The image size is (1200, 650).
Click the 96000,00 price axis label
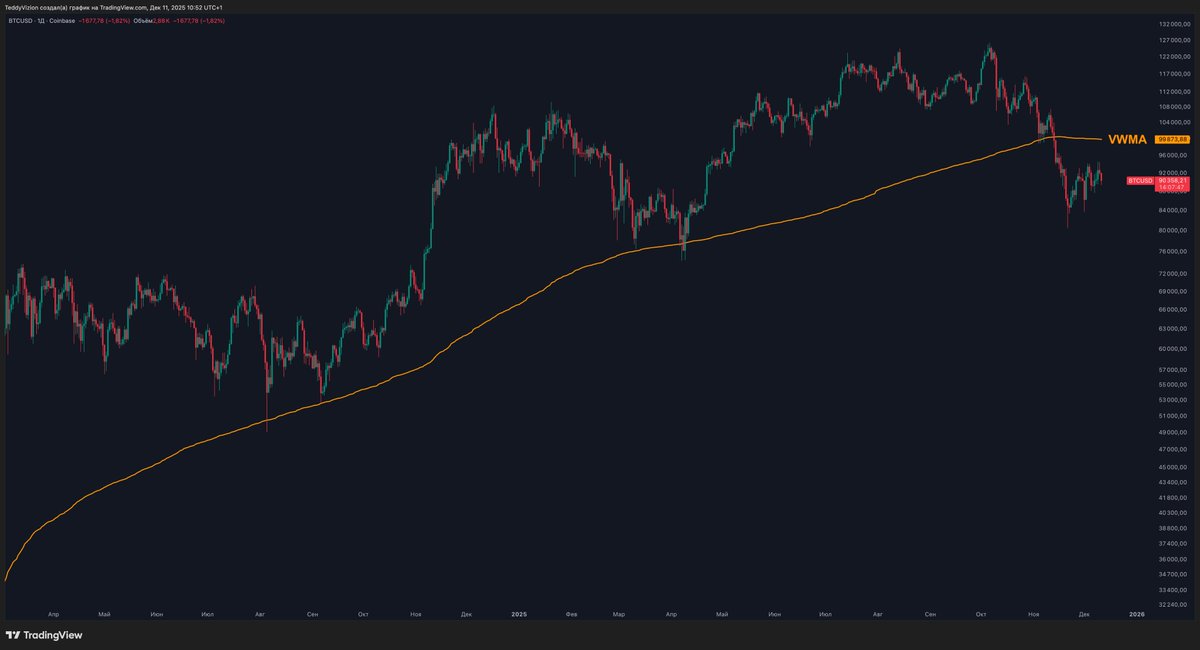(x=1174, y=155)
